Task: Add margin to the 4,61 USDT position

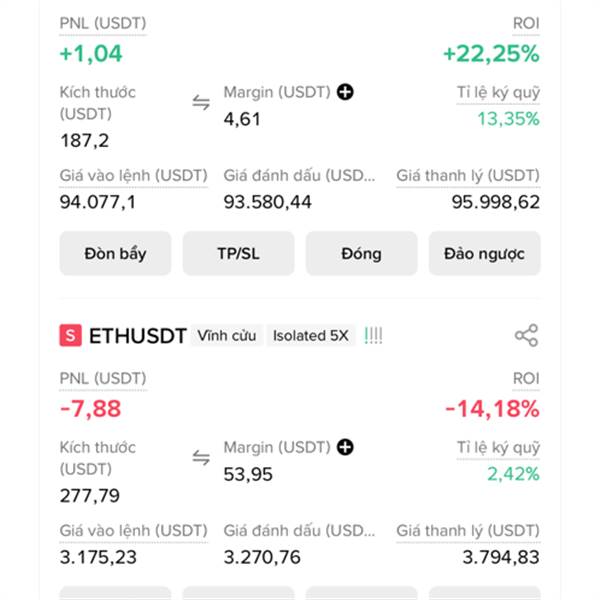Action: click(345, 92)
